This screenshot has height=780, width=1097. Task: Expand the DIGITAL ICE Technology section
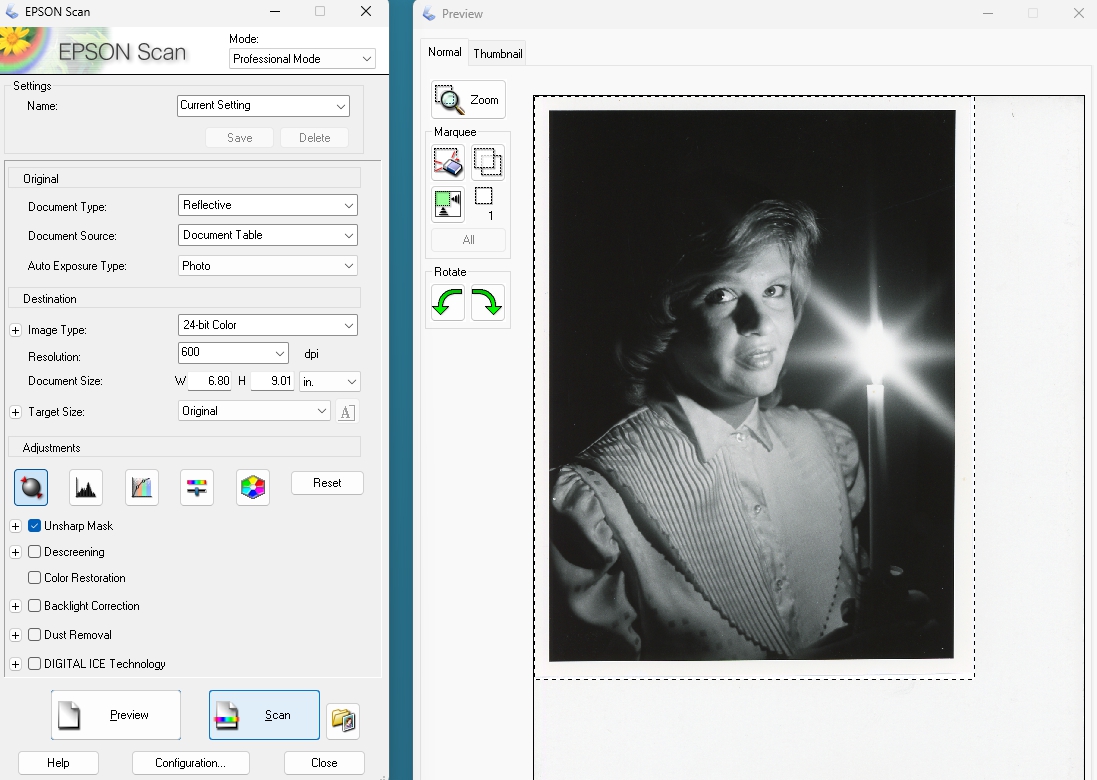click(15, 664)
